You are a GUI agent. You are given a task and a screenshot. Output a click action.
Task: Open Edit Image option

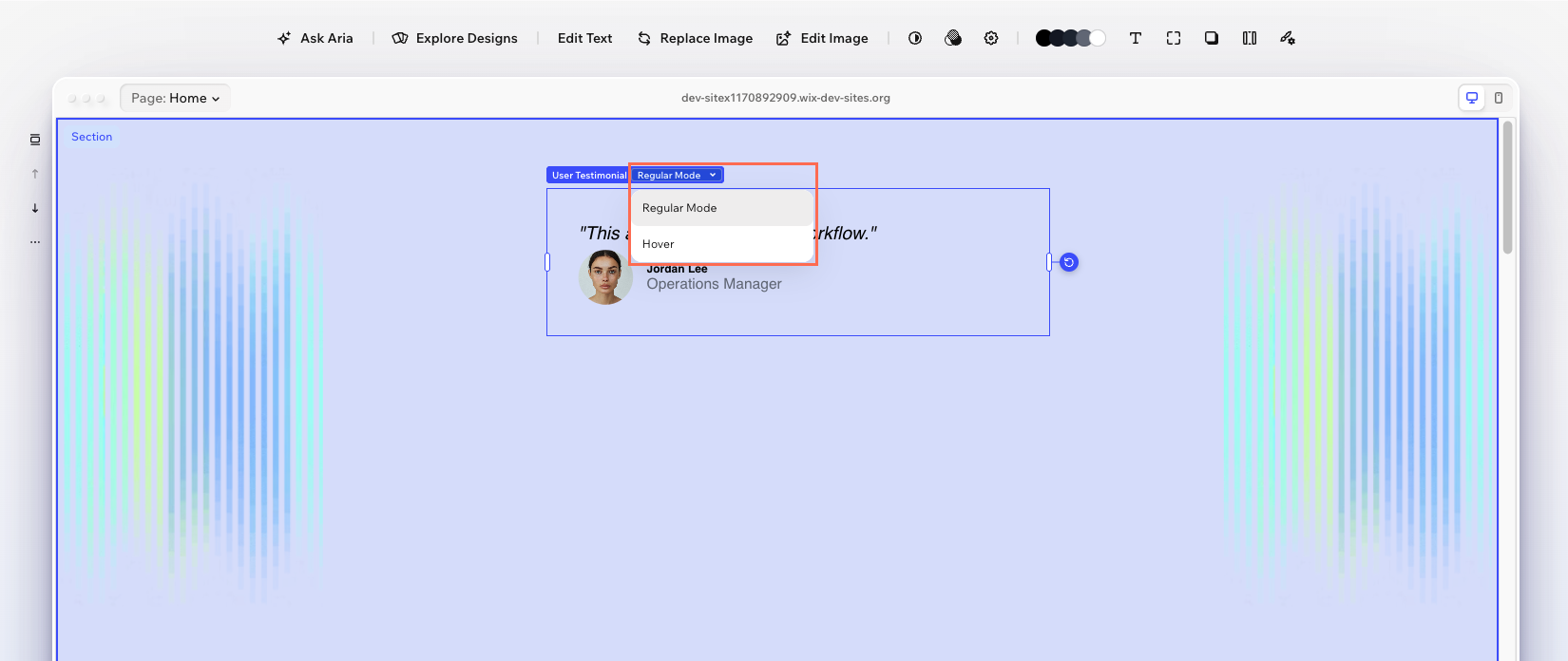point(823,38)
